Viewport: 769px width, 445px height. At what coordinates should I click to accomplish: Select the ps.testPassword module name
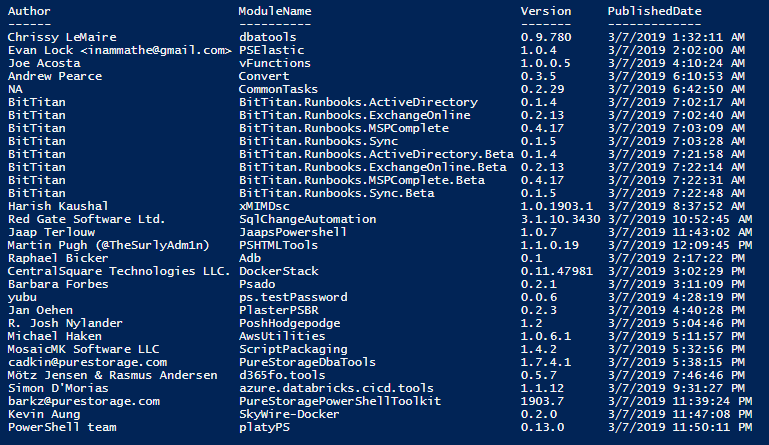[293, 297]
